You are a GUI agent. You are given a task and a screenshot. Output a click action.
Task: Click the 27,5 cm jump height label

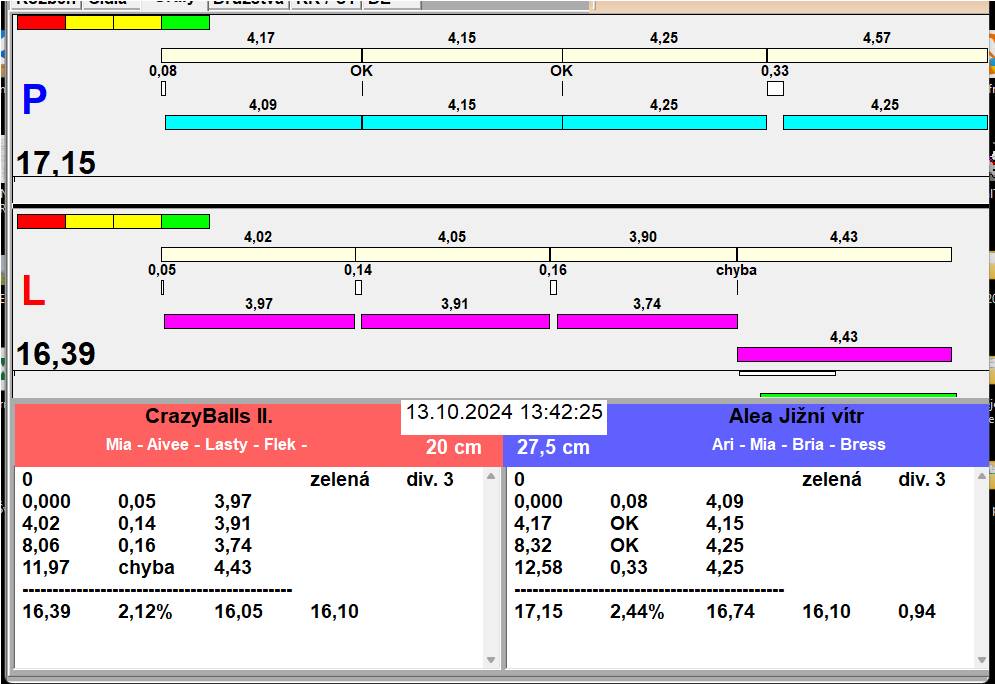(546, 447)
